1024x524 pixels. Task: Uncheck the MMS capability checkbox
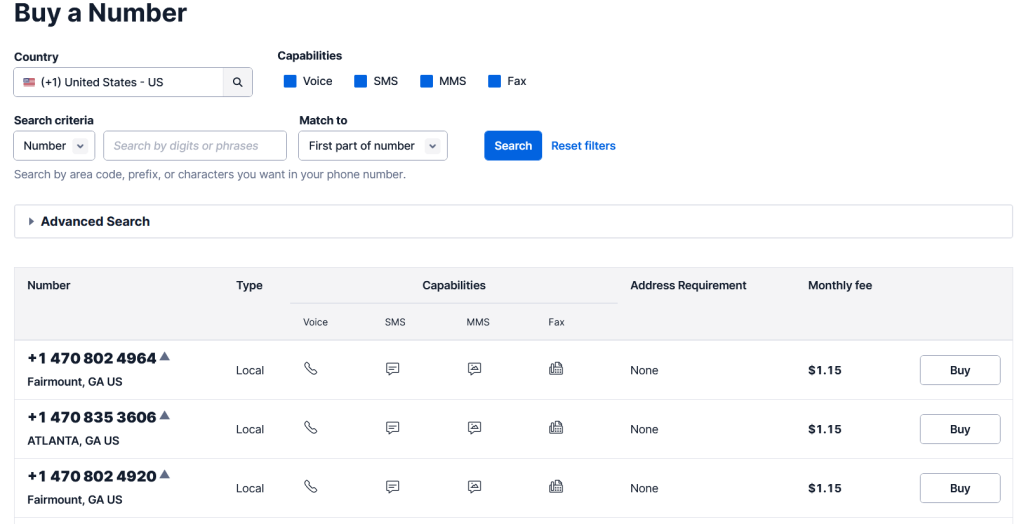tap(426, 81)
